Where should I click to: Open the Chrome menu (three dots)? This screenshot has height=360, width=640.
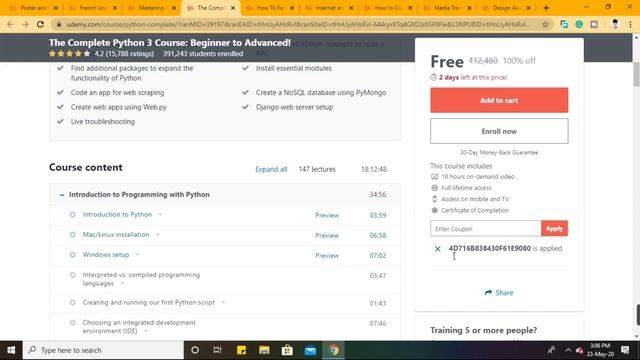630,24
